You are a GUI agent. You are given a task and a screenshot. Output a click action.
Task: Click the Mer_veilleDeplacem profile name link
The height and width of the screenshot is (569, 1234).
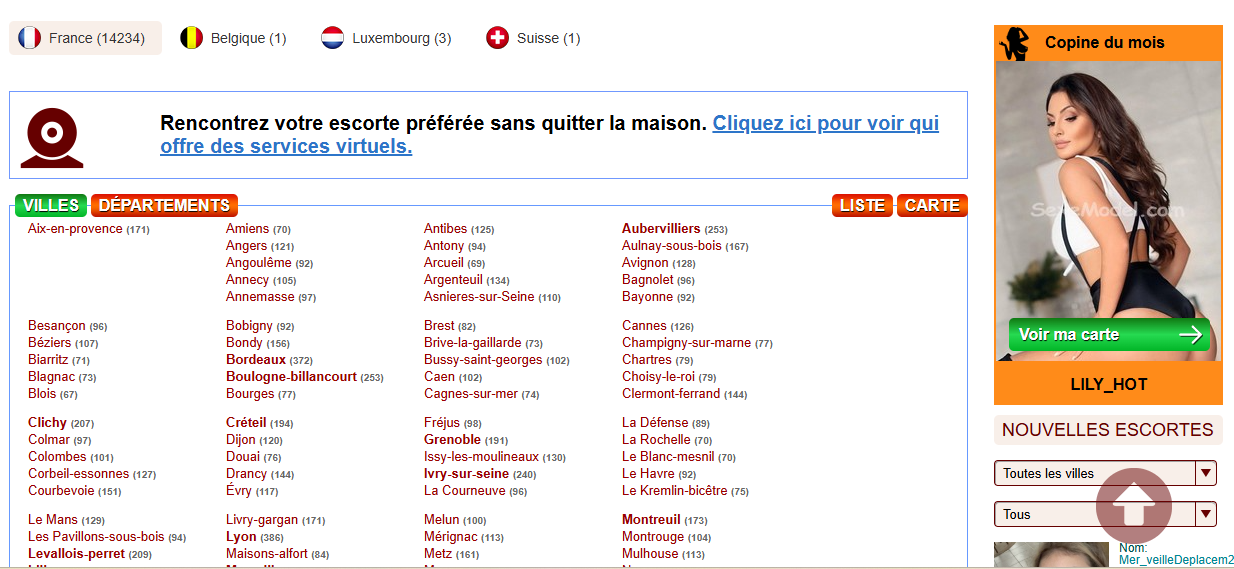click(1176, 560)
